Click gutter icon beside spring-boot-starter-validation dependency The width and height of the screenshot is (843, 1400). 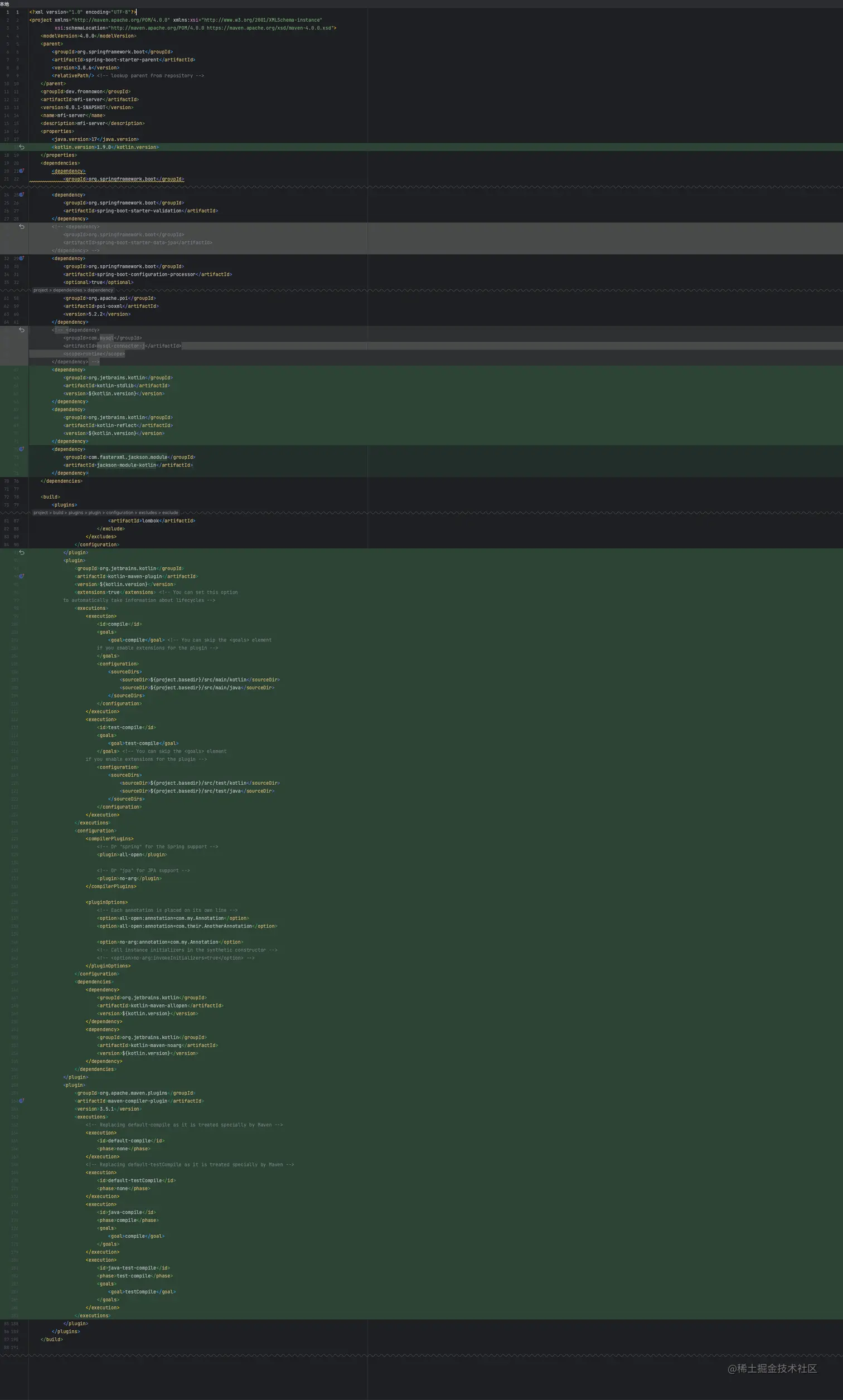click(x=22, y=195)
